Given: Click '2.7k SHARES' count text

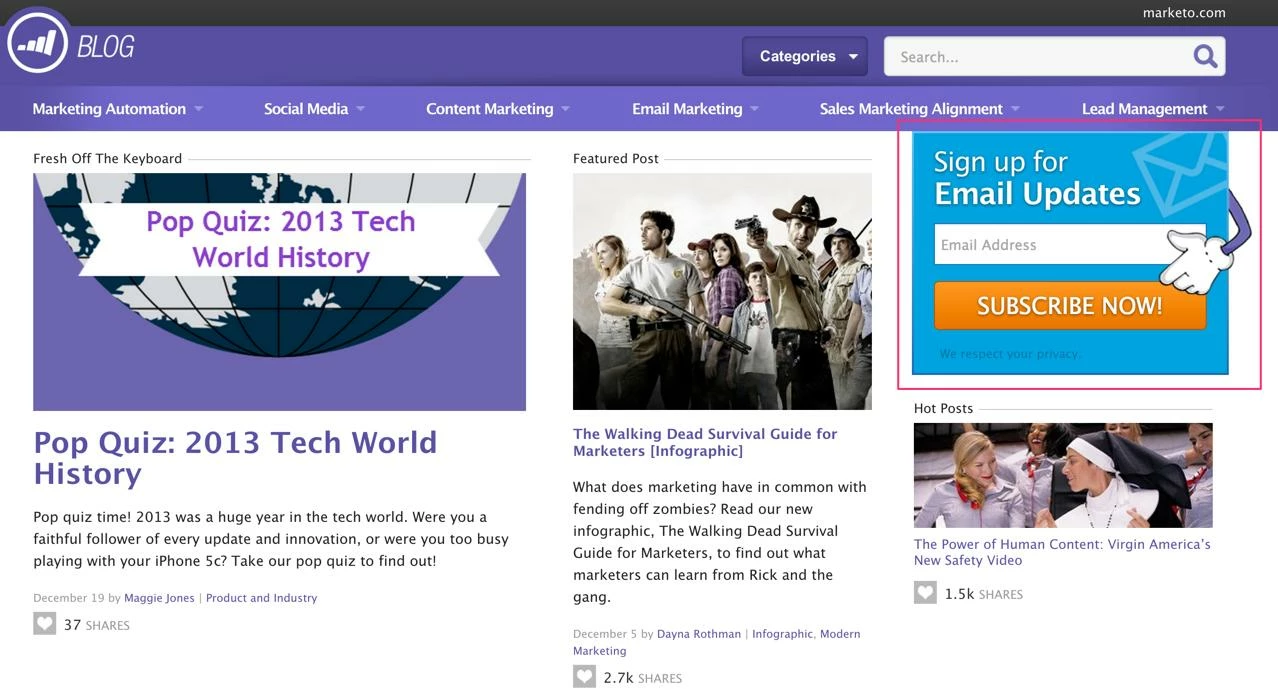Looking at the screenshot, I should click(643, 678).
